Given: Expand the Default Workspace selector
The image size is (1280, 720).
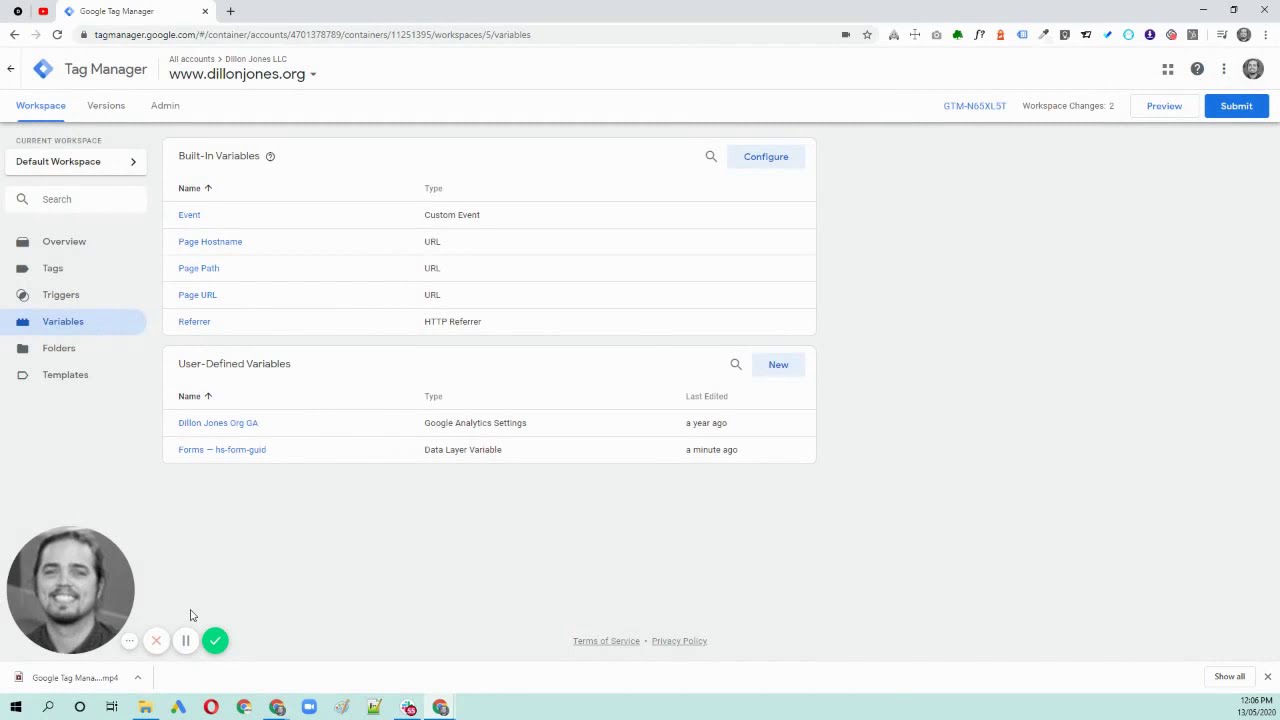Looking at the screenshot, I should [x=76, y=162].
